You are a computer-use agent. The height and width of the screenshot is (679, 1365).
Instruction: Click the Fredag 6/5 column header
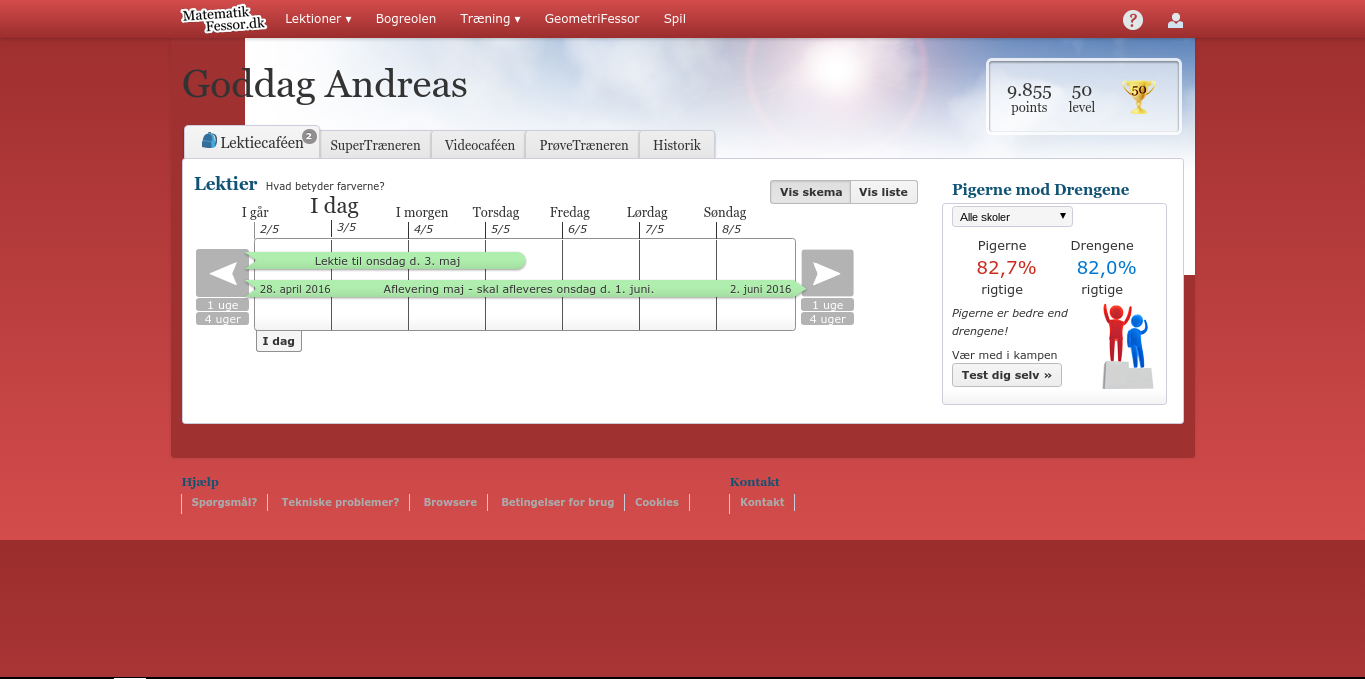pyautogui.click(x=570, y=219)
